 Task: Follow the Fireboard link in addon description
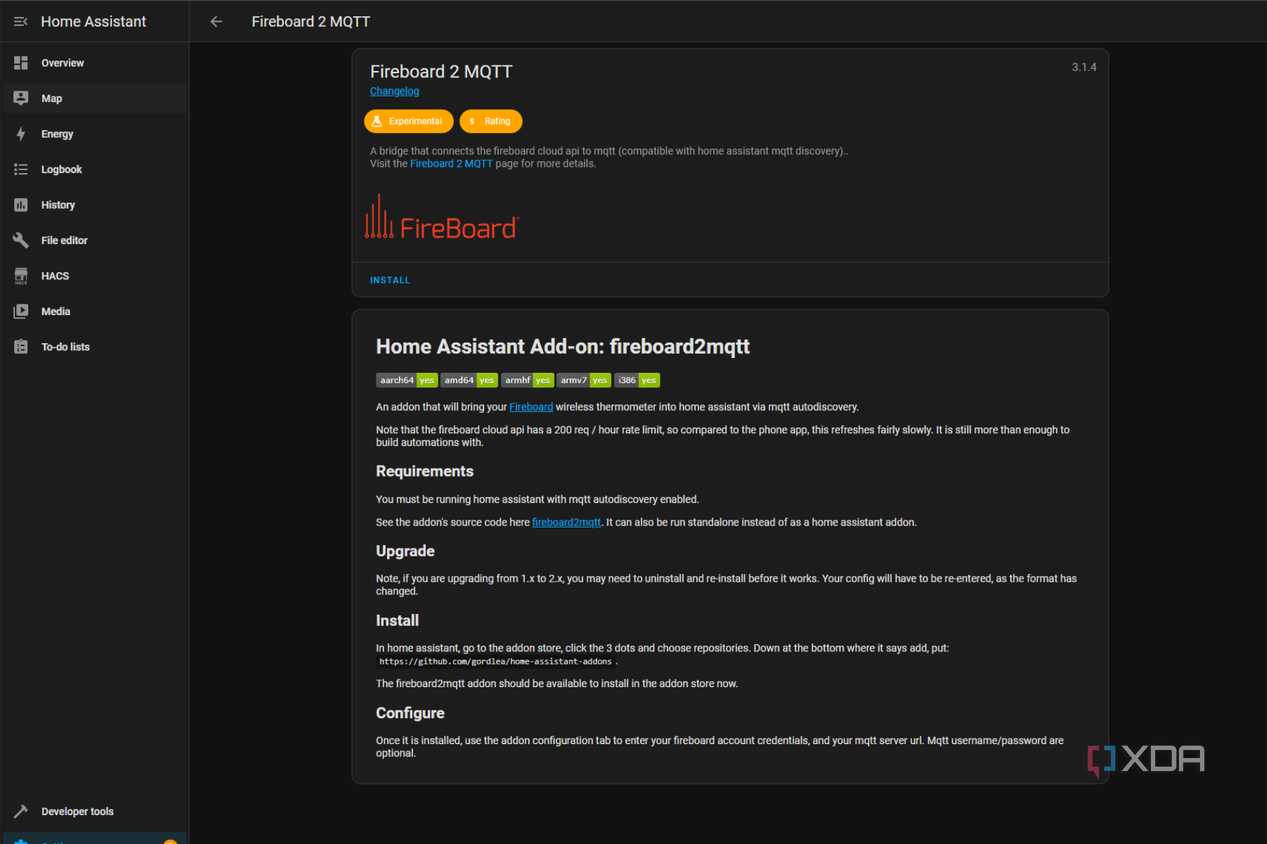pos(531,407)
